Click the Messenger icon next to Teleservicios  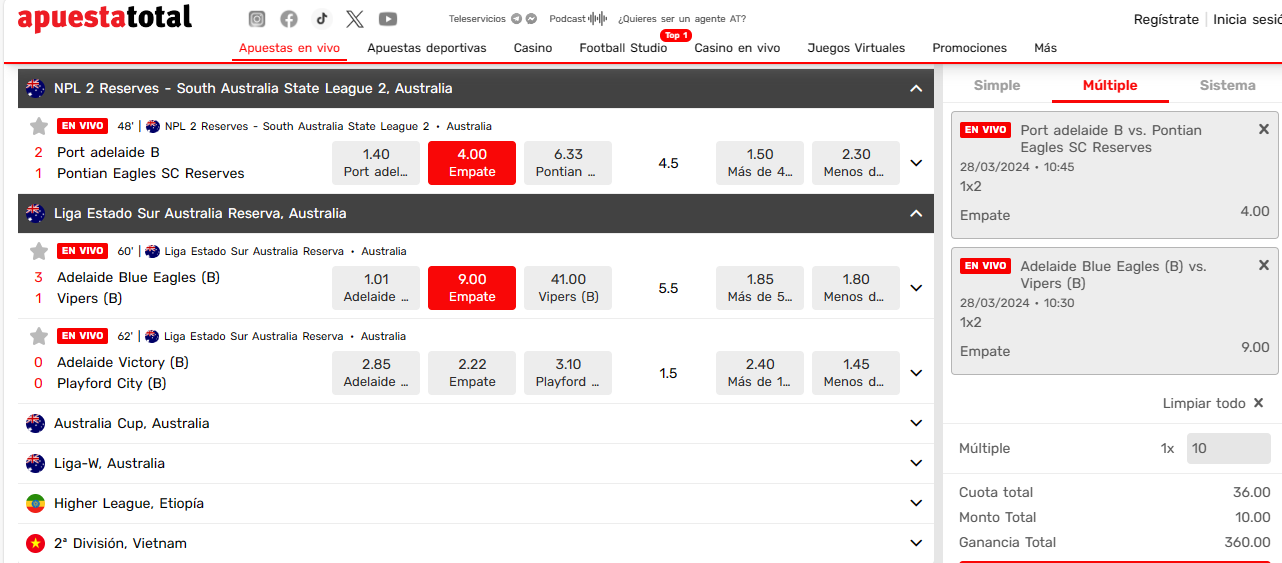click(531, 19)
